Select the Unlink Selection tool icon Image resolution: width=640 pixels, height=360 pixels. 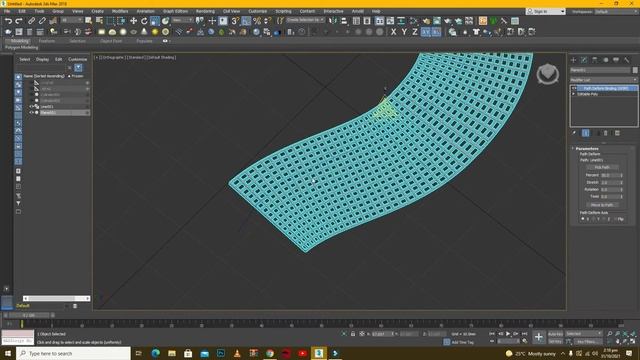pos(42,21)
